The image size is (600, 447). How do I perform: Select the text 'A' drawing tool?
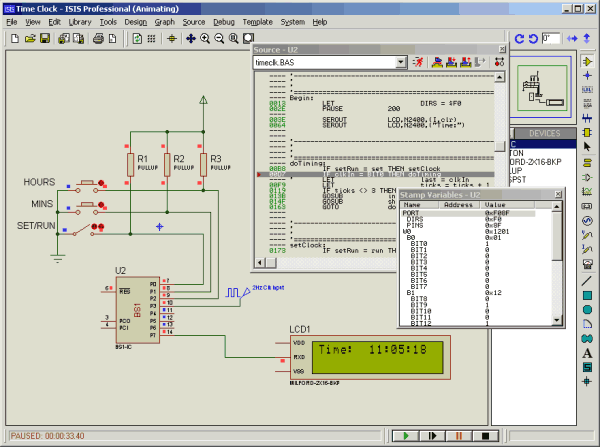[587, 352]
